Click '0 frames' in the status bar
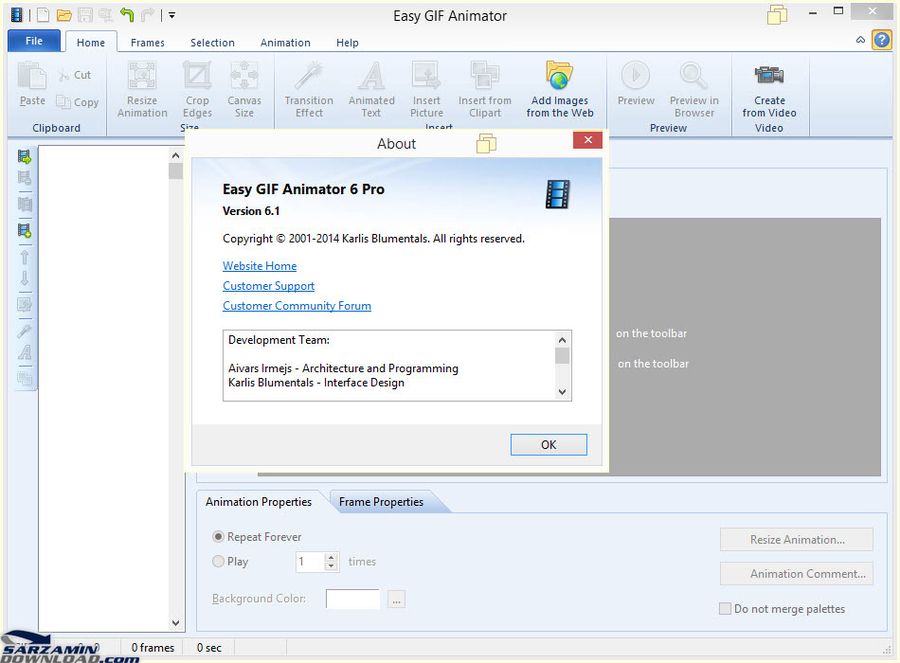The image size is (900, 663). click(x=153, y=648)
